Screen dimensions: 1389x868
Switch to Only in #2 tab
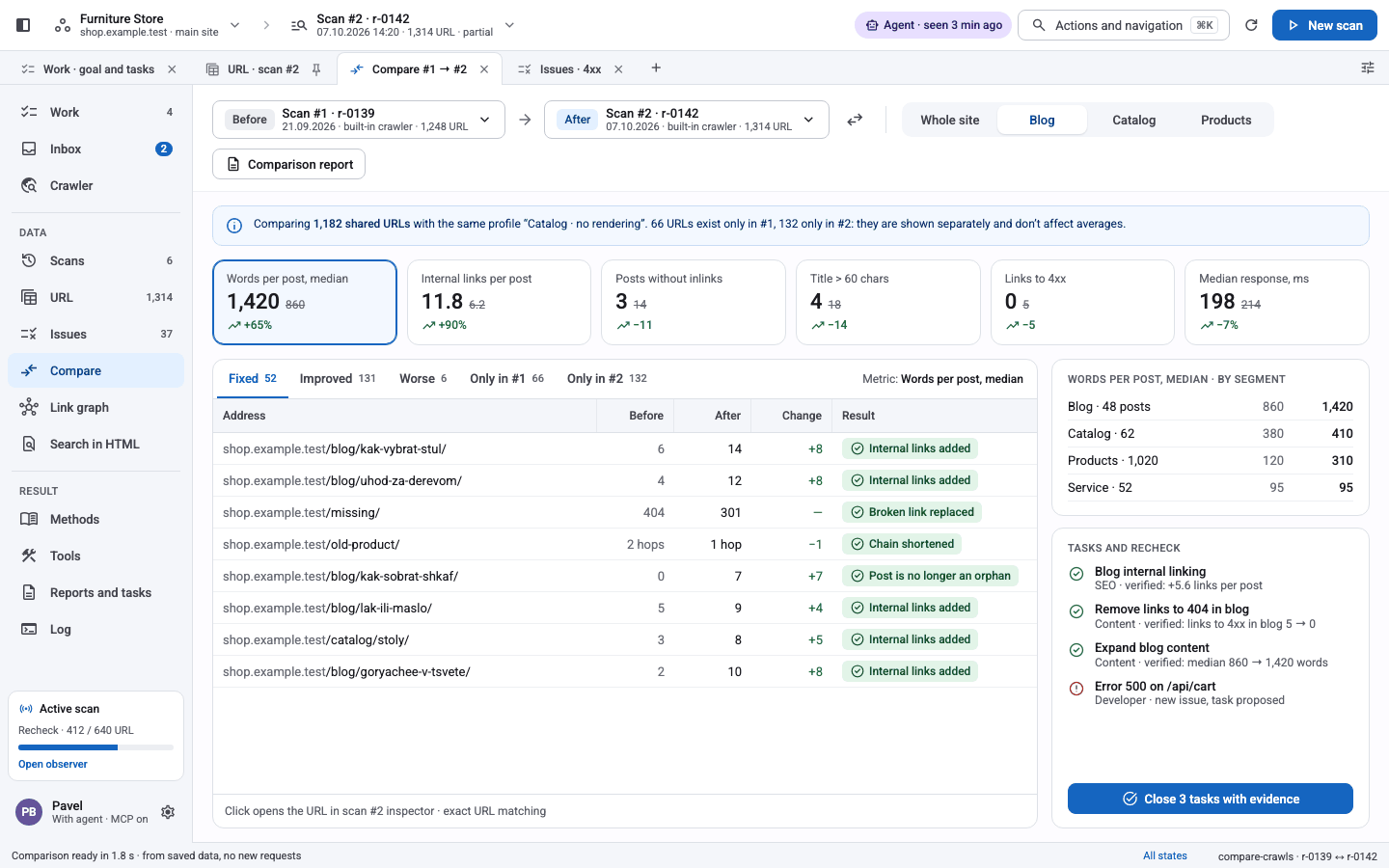pos(607,378)
